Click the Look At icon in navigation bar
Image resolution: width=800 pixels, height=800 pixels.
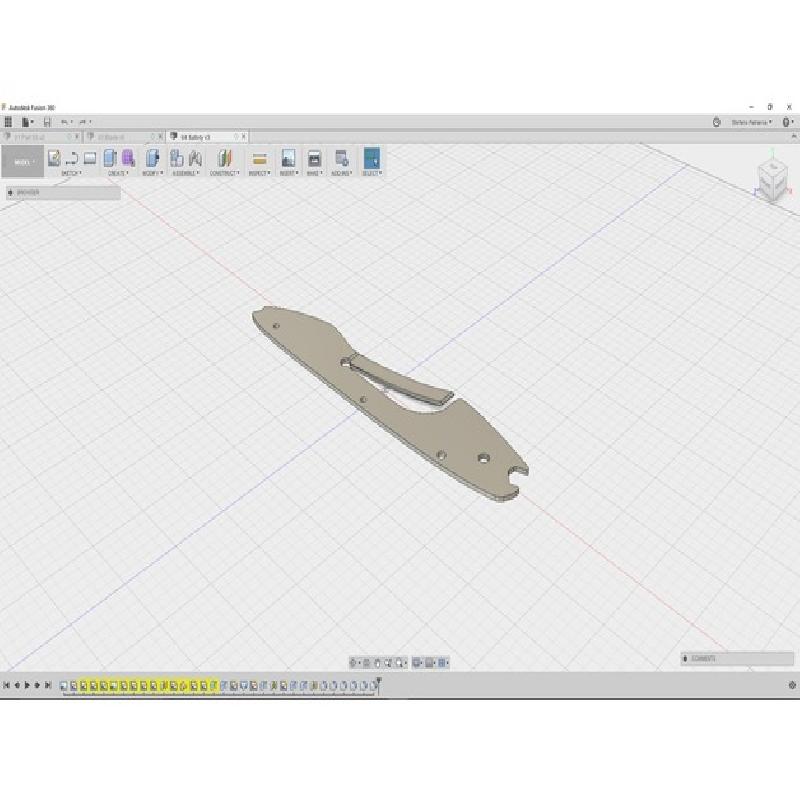(366, 663)
